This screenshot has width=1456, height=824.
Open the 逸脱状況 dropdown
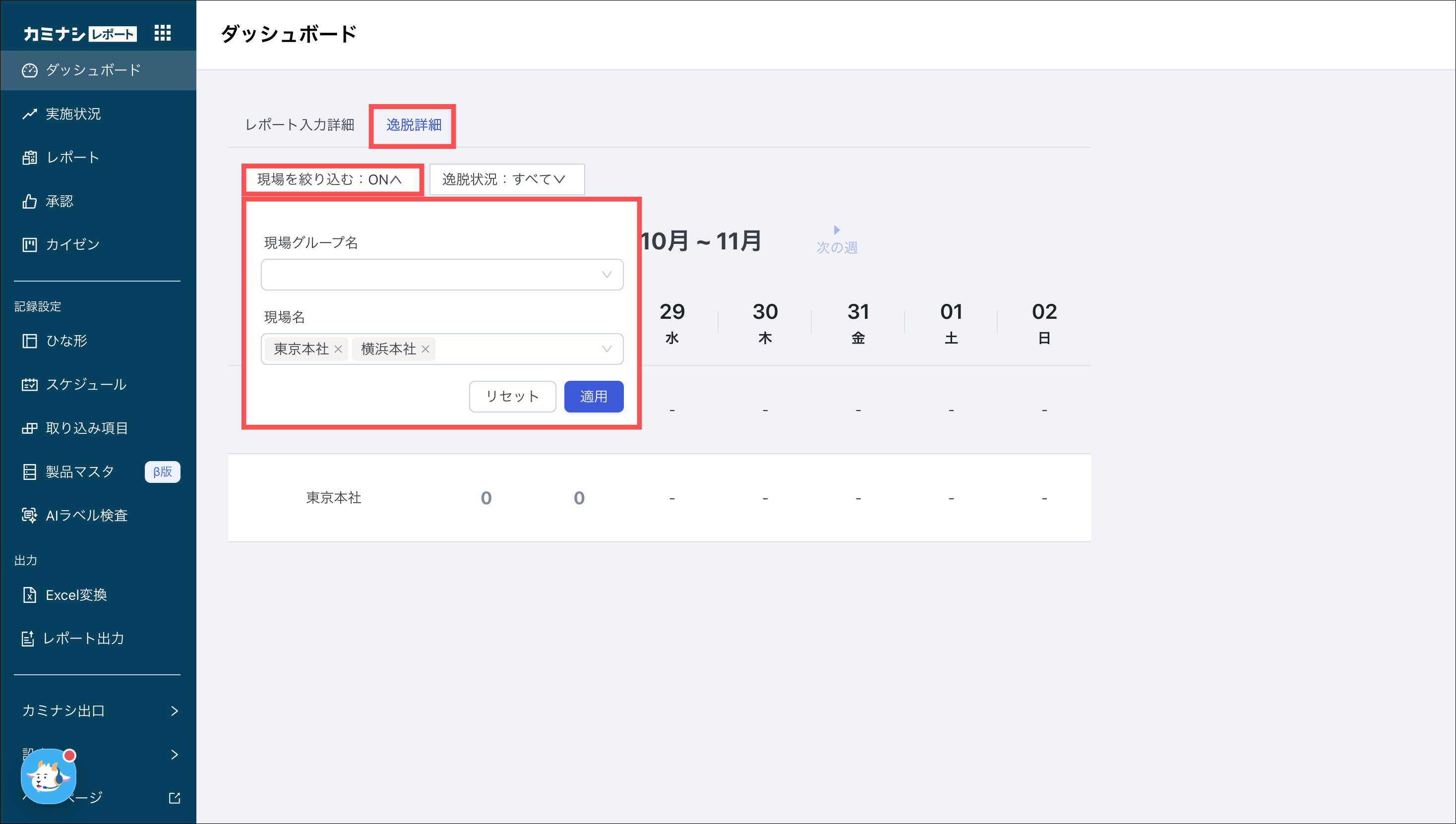(x=507, y=179)
